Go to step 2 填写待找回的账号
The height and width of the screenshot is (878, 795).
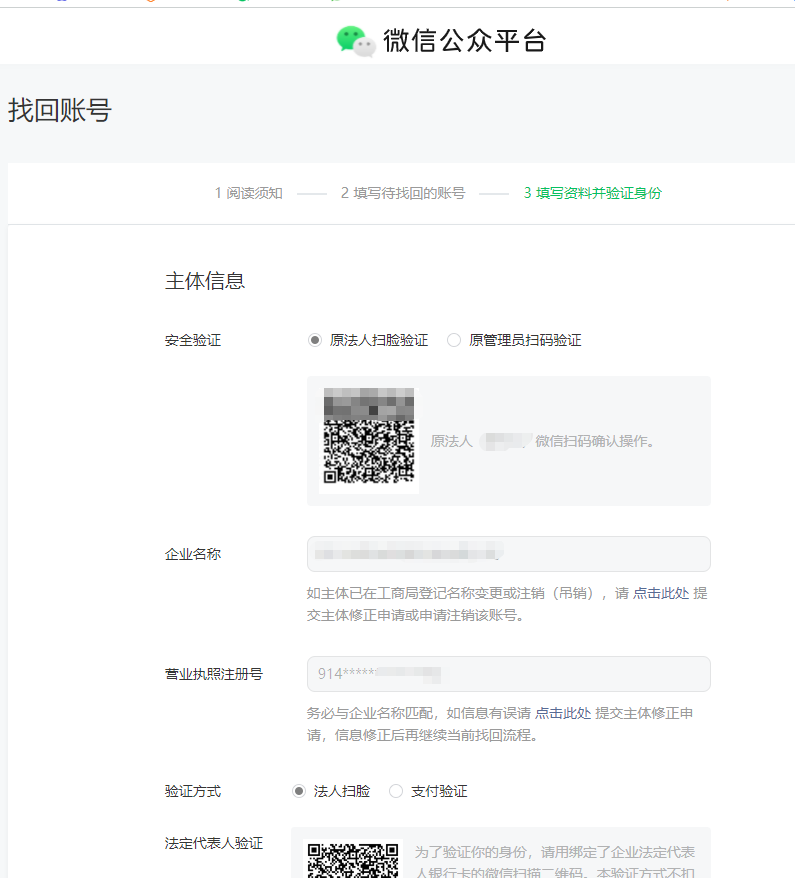click(403, 193)
